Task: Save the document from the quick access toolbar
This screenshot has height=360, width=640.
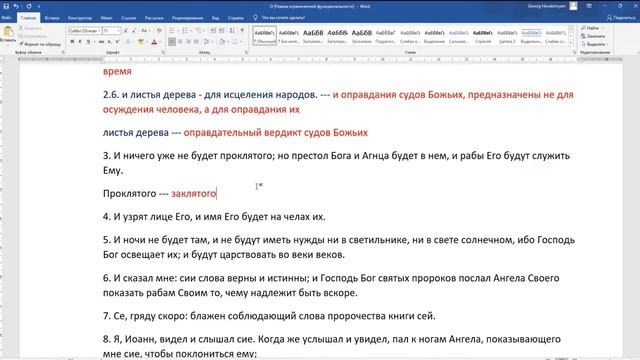Action: [x=6, y=6]
